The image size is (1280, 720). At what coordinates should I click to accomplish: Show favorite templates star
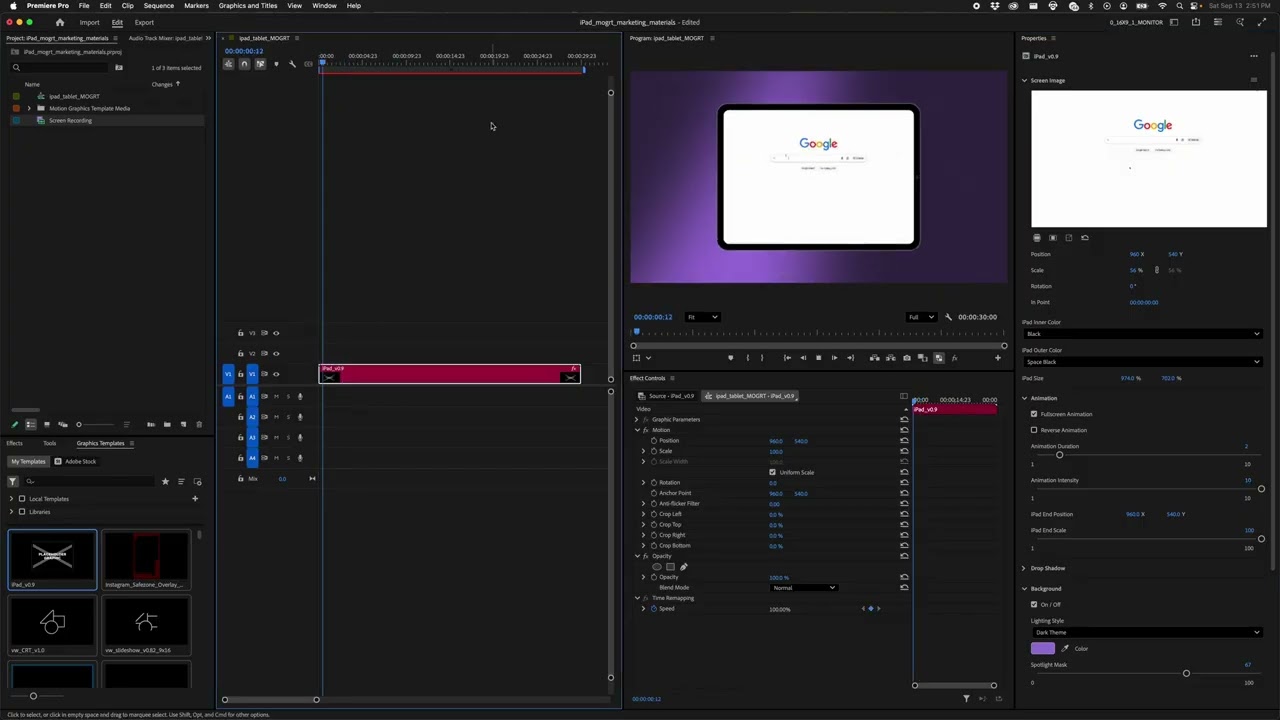(x=165, y=482)
